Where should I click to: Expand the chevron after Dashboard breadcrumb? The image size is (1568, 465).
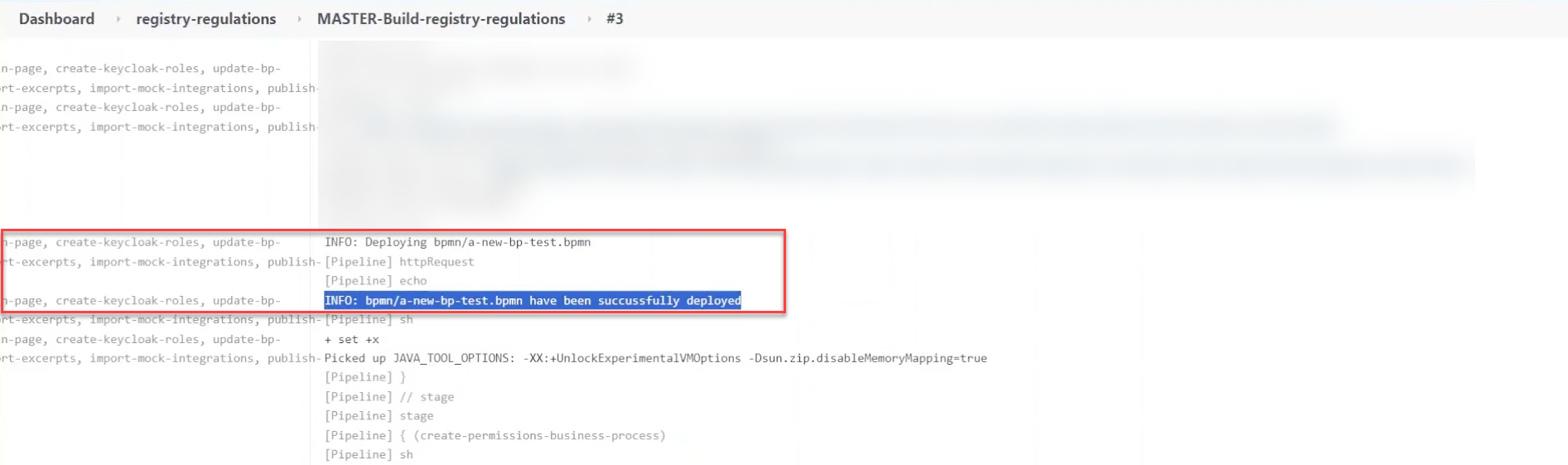coord(118,19)
